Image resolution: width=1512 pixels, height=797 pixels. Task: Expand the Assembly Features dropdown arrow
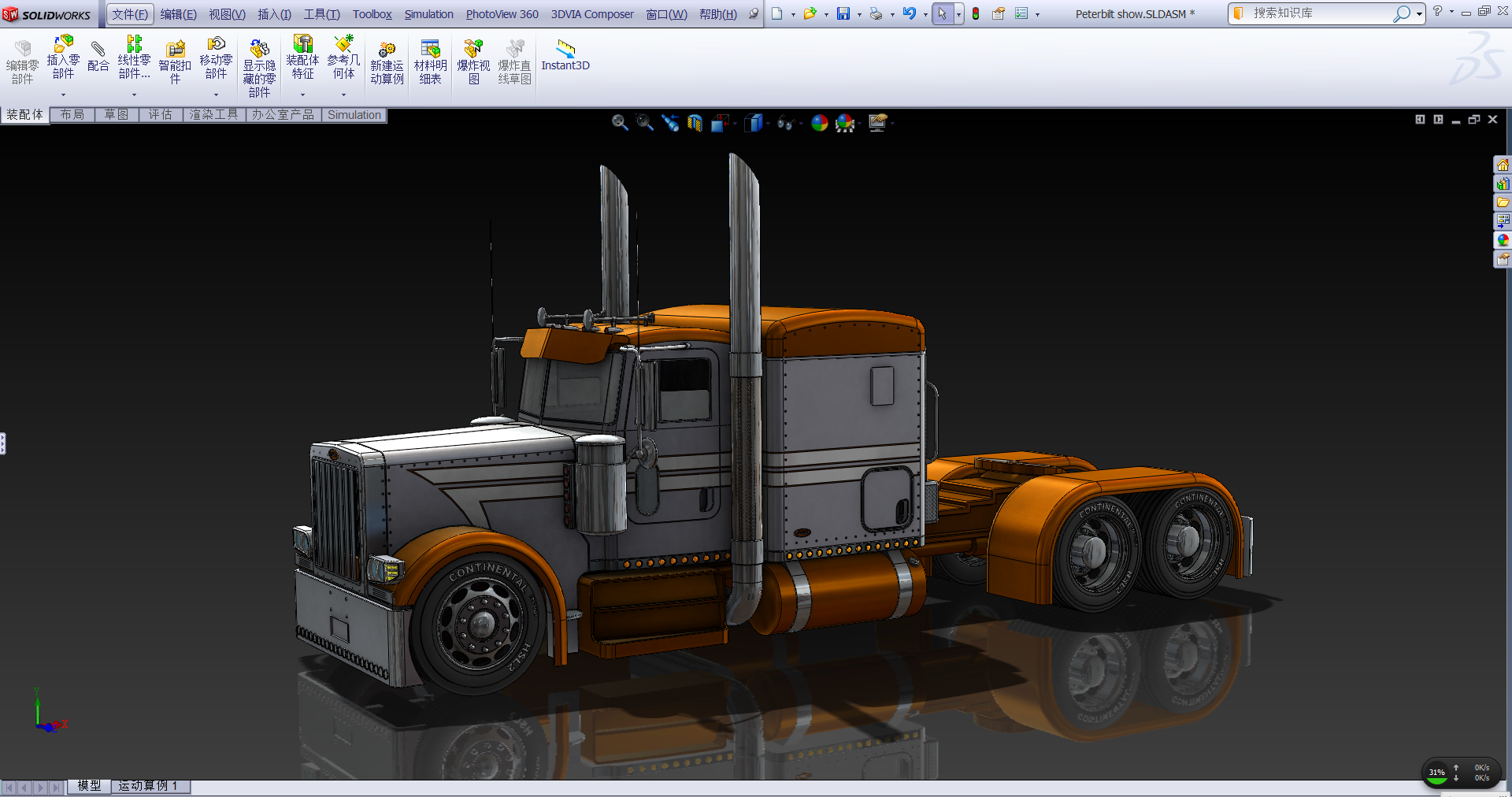point(302,95)
